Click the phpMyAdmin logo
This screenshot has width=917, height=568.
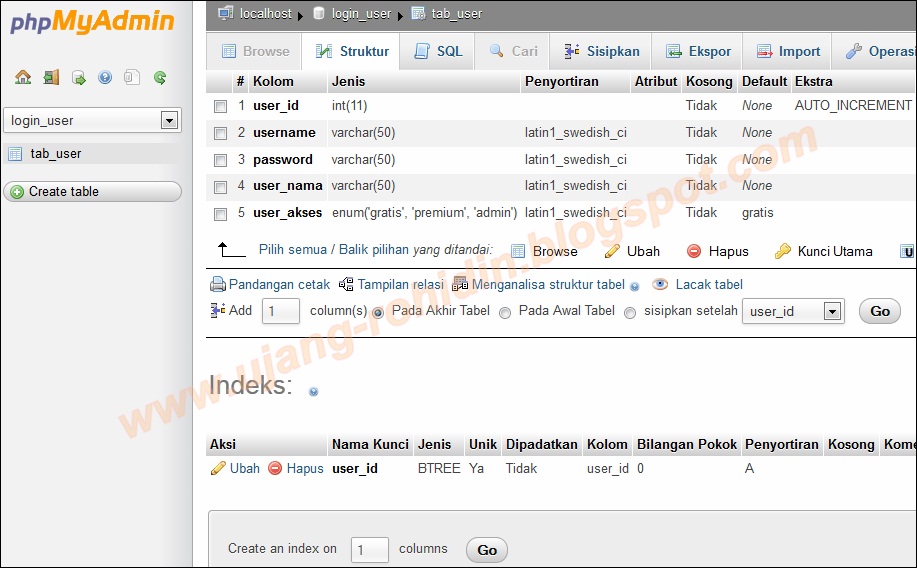(x=92, y=22)
